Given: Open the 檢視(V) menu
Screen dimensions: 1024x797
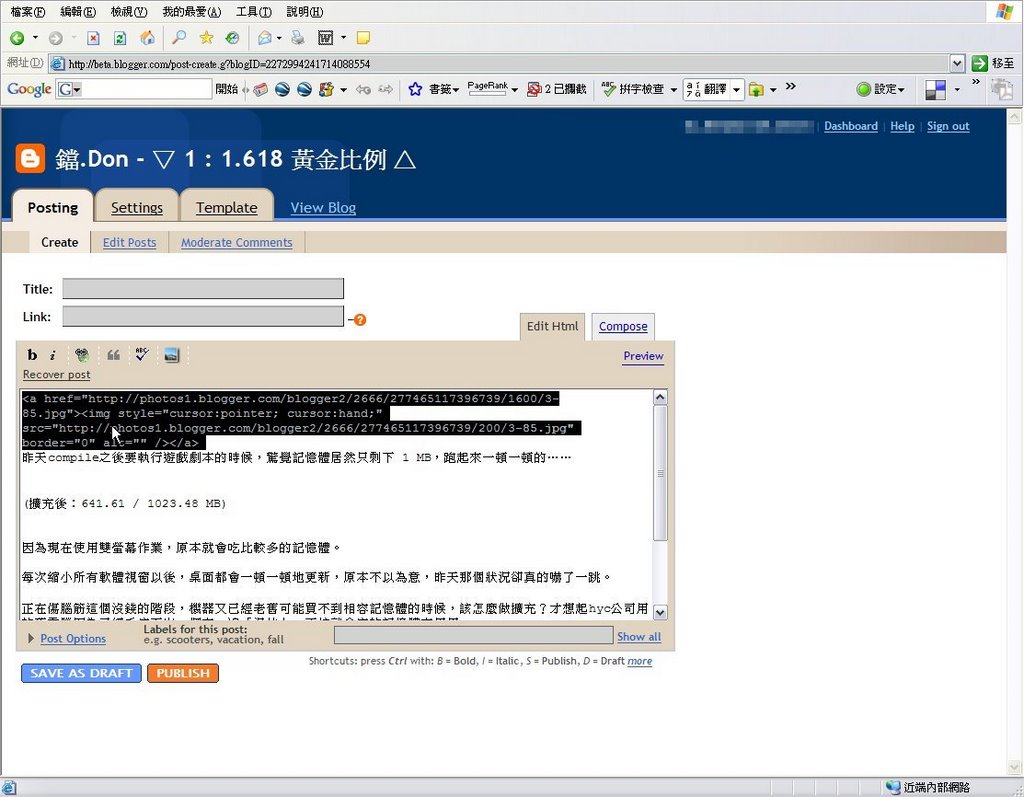Looking at the screenshot, I should tap(129, 12).
